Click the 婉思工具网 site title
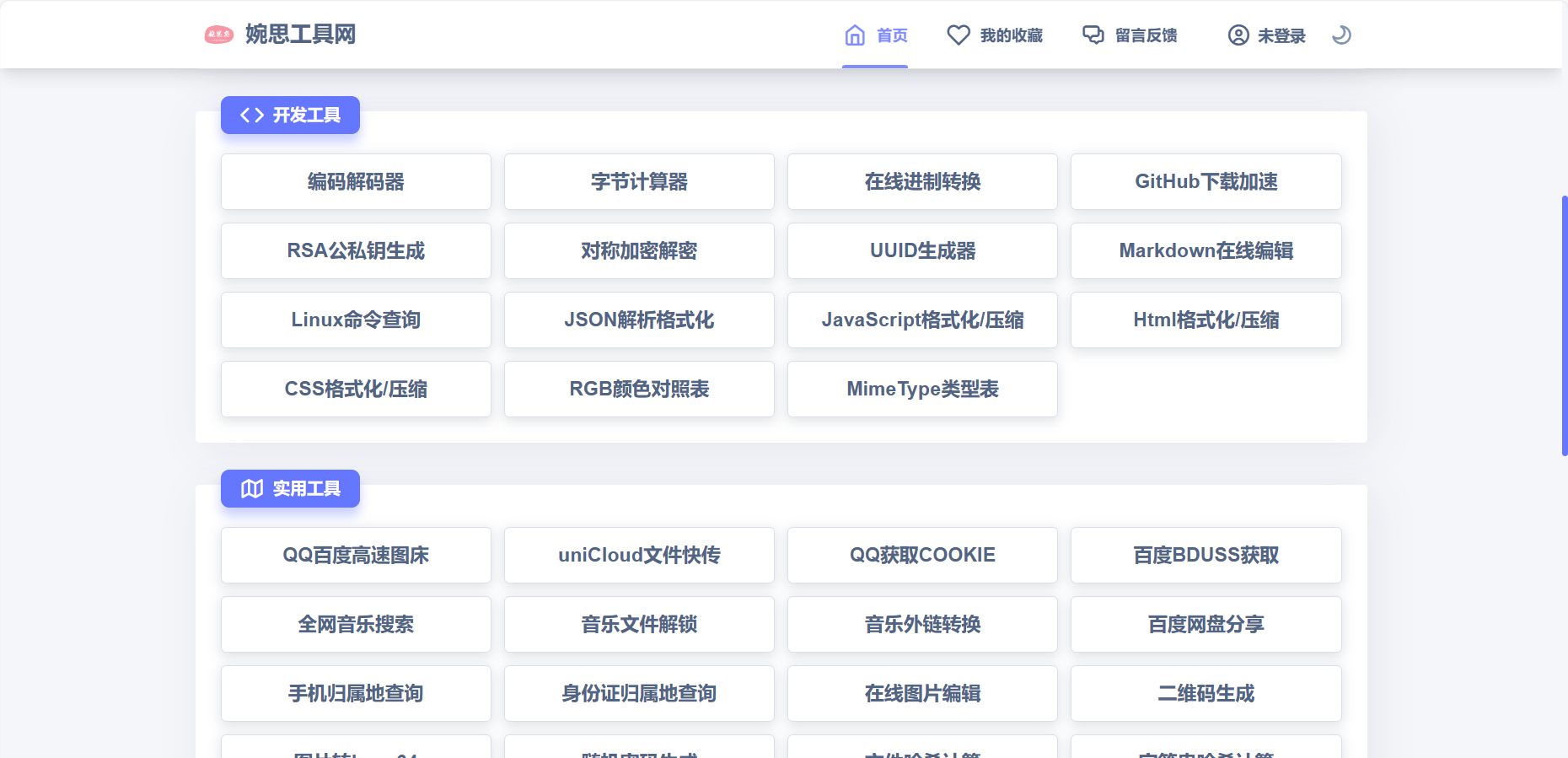 300,35
